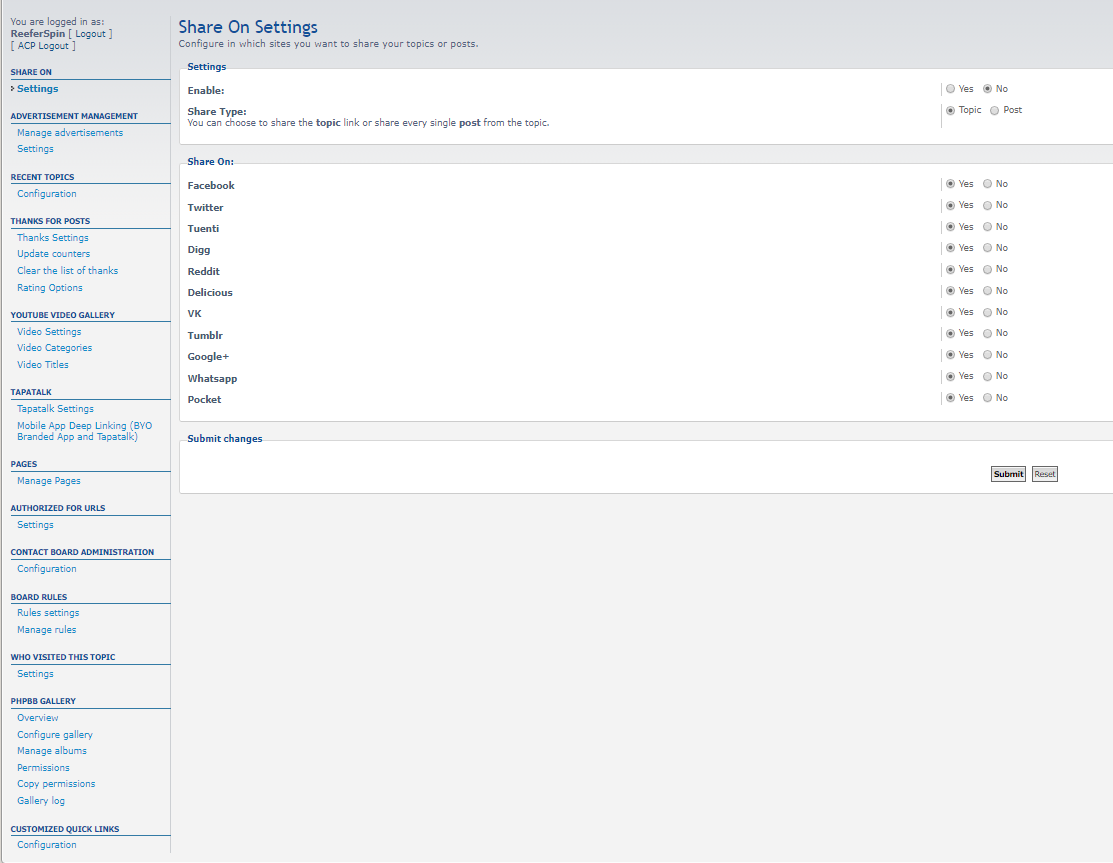Viewport: 1113px width, 863px height.
Task: Enable Share On by selecting Yes
Action: (x=950, y=89)
